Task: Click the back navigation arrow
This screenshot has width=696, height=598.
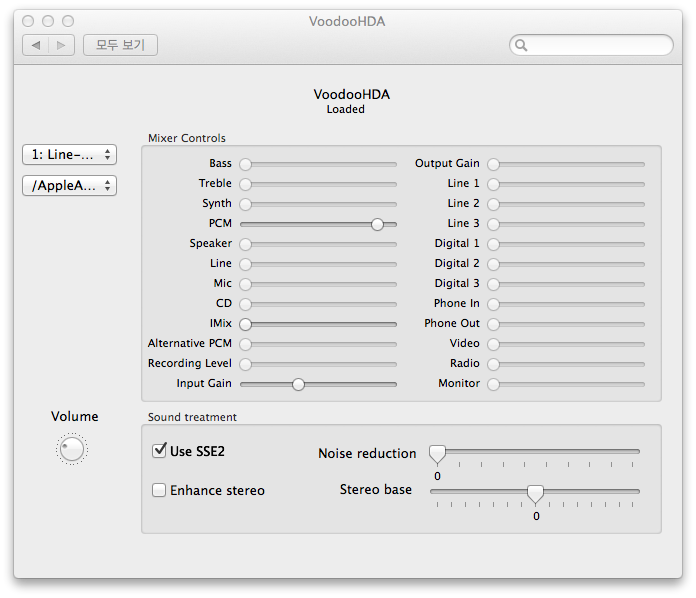Action: 36,45
